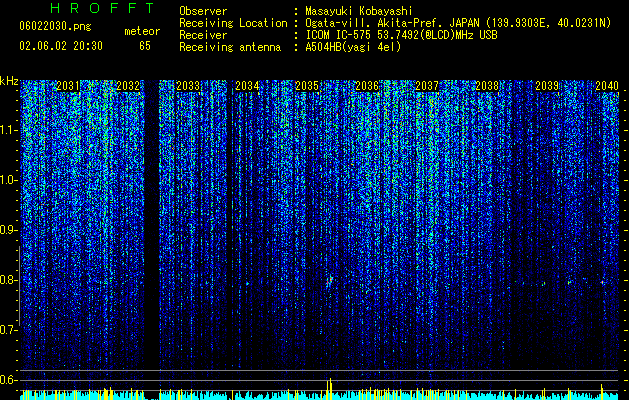Click the 2037 time marker
629x400 pixels.
point(427,86)
